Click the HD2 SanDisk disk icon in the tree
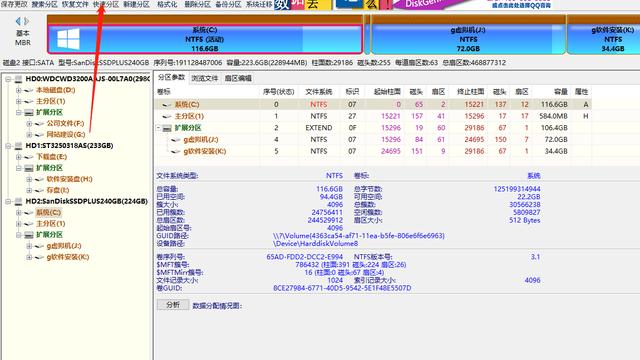The height and width of the screenshot is (360, 640). [18, 201]
